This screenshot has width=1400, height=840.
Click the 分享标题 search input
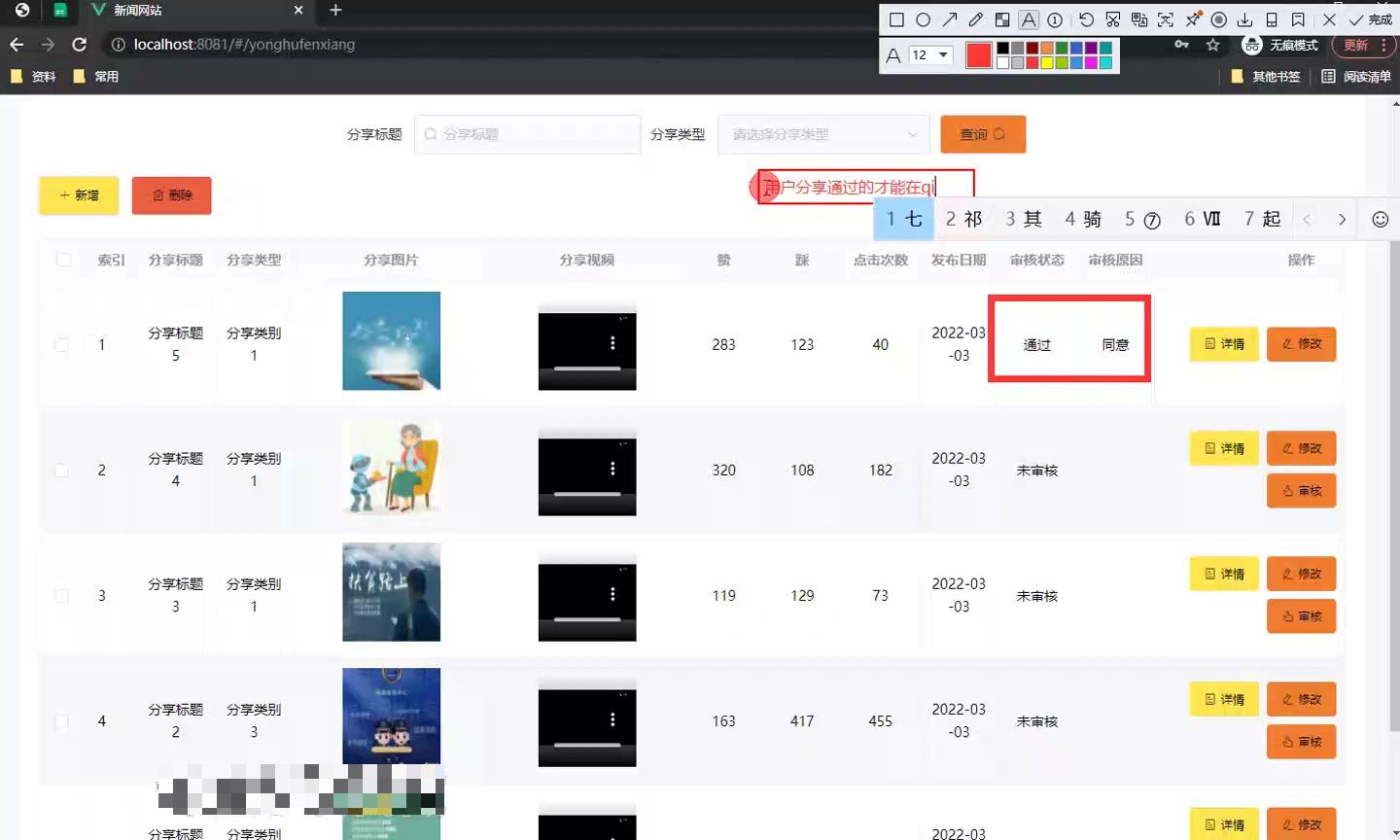(527, 134)
